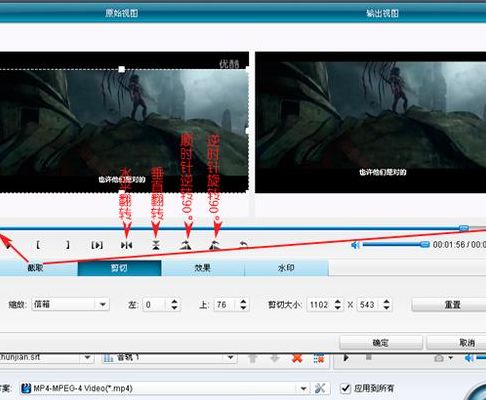Flip video horizontally (水平翻转)

pyautogui.click(x=126, y=245)
